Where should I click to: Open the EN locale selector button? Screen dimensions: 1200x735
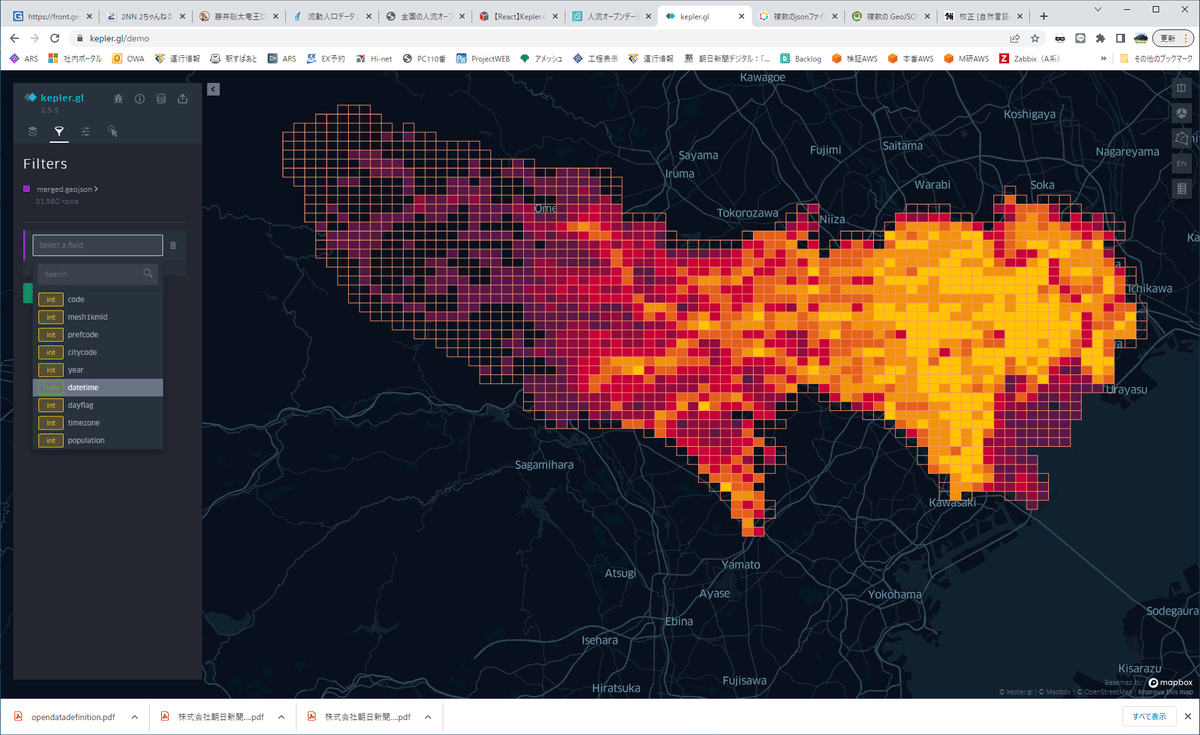pyautogui.click(x=1181, y=163)
